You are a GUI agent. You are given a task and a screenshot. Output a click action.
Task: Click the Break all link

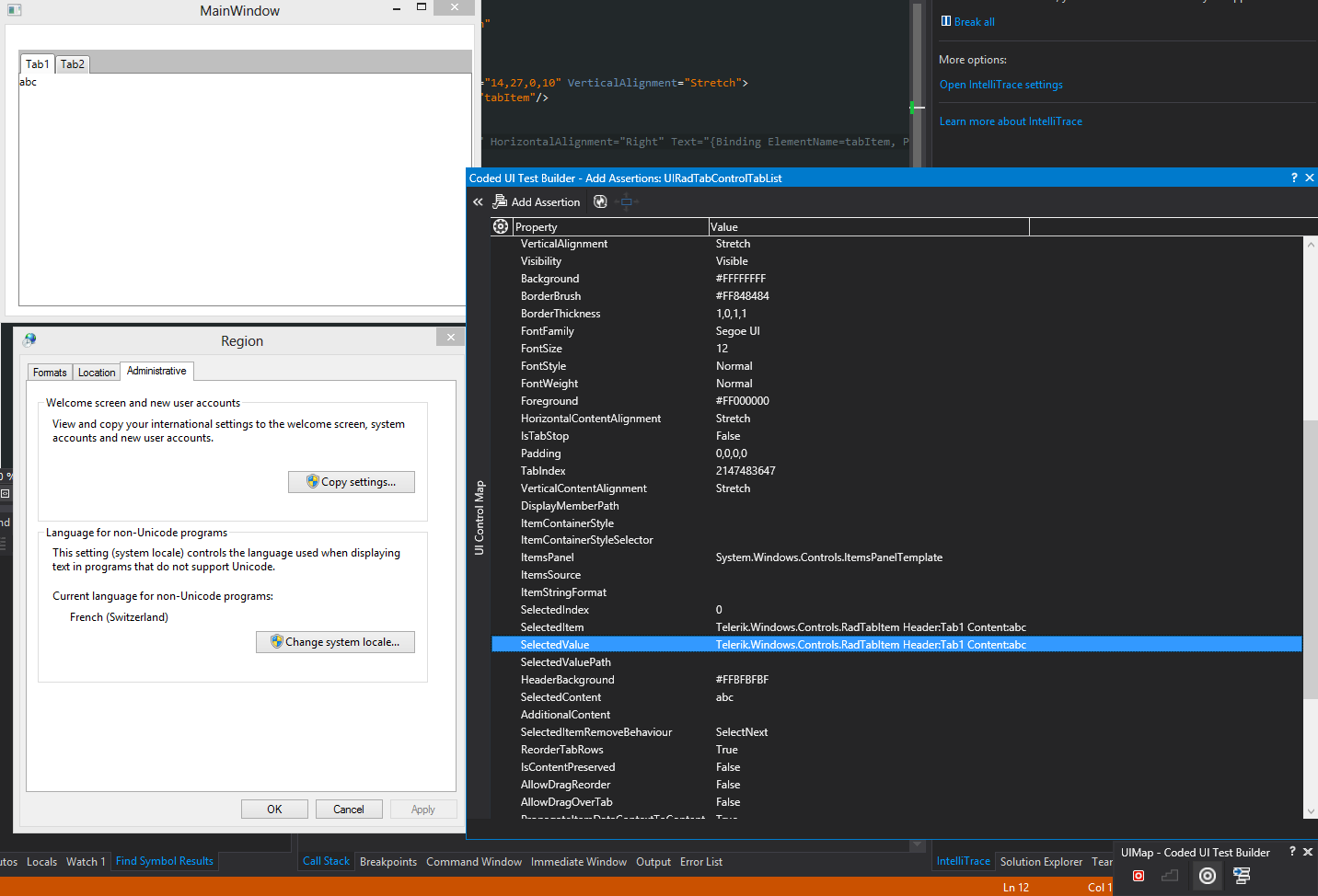pos(974,22)
